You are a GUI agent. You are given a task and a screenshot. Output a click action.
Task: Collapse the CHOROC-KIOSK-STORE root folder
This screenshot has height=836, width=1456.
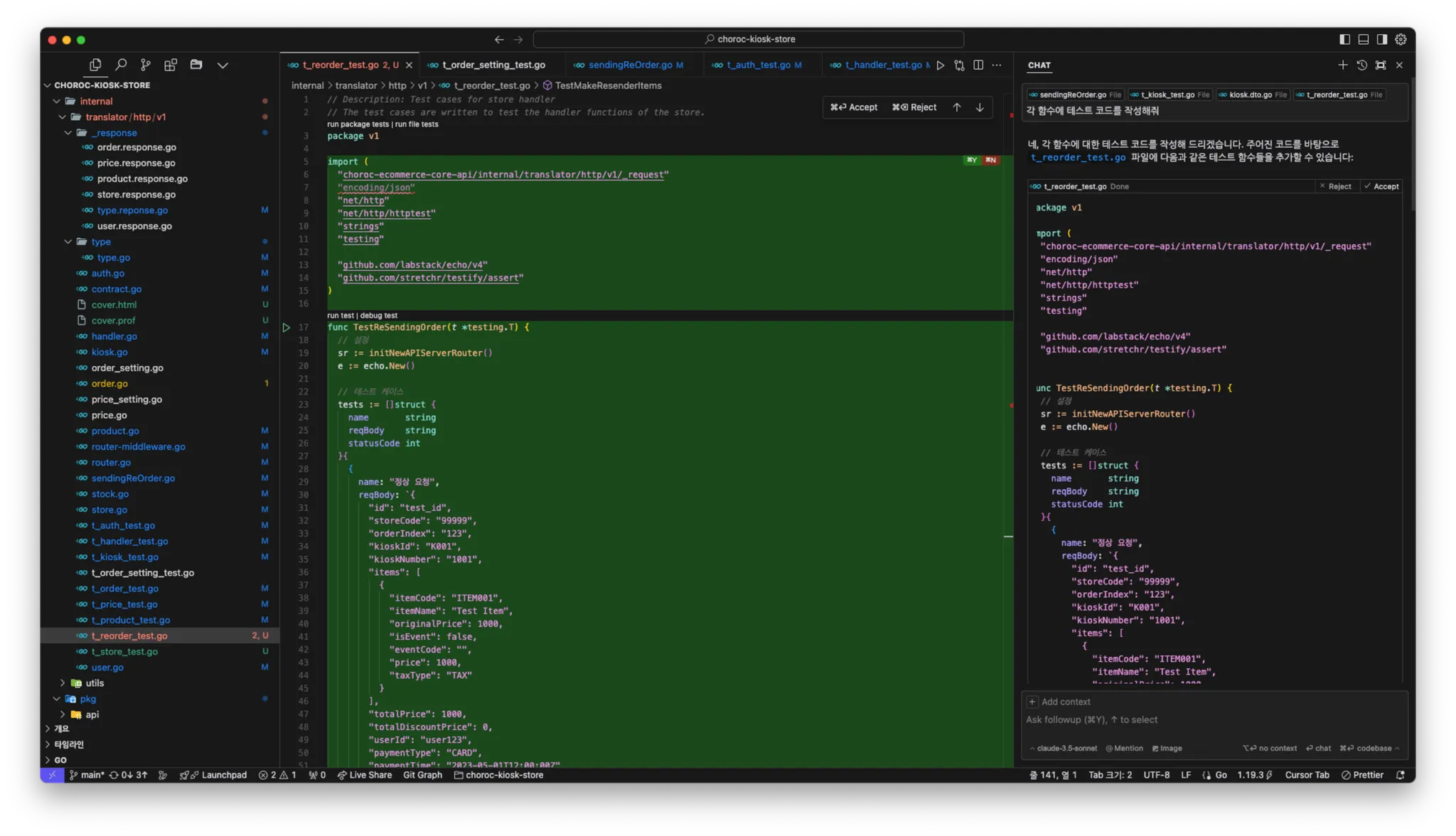[x=101, y=85]
